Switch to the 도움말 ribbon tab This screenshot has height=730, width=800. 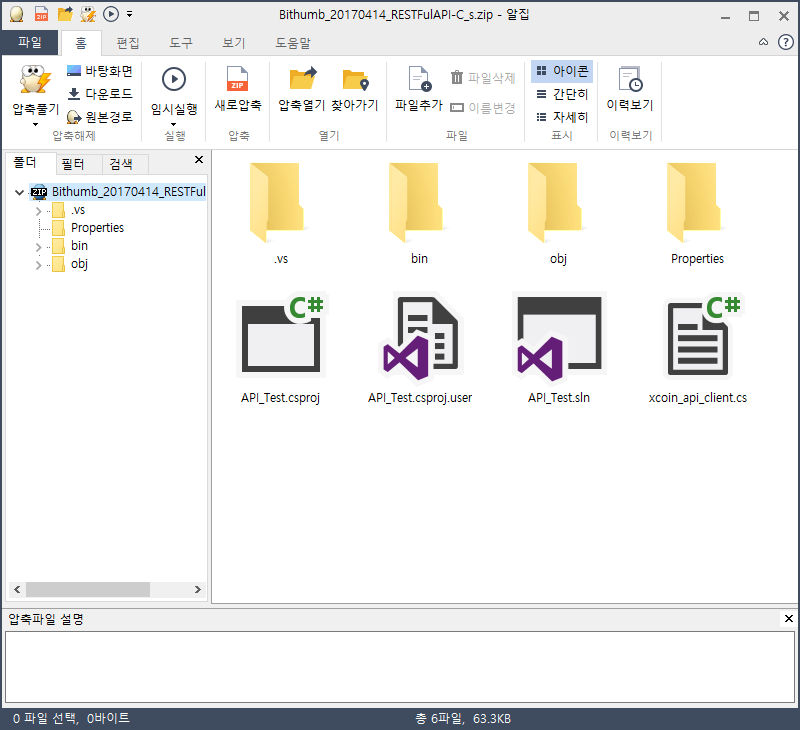(293, 43)
